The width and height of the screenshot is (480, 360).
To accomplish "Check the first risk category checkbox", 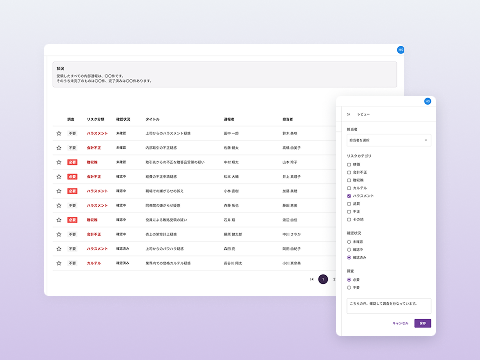I will (349, 165).
